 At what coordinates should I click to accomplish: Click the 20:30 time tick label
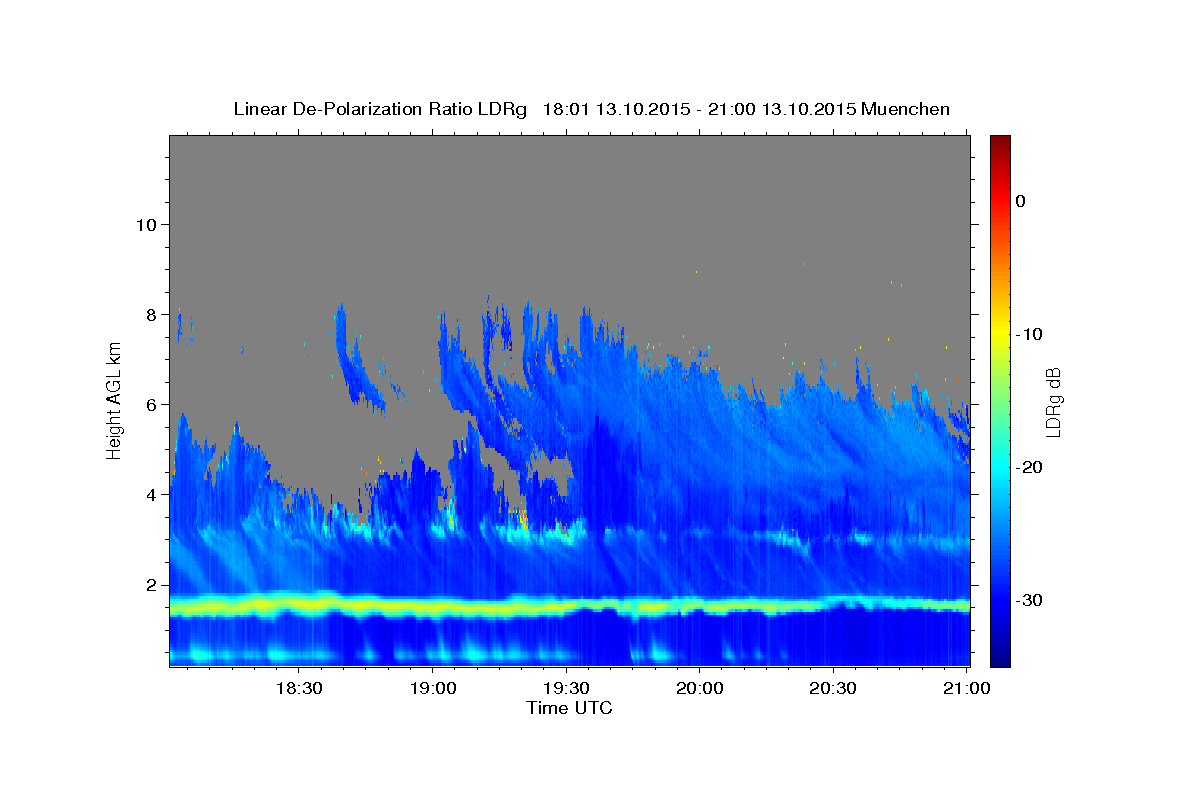tap(832, 688)
